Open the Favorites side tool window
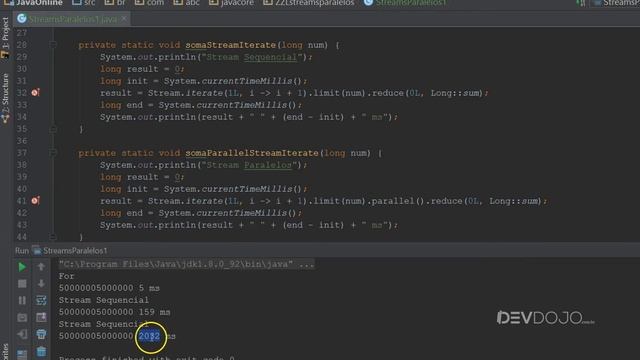This screenshot has width=640, height=360. click(x=5, y=352)
